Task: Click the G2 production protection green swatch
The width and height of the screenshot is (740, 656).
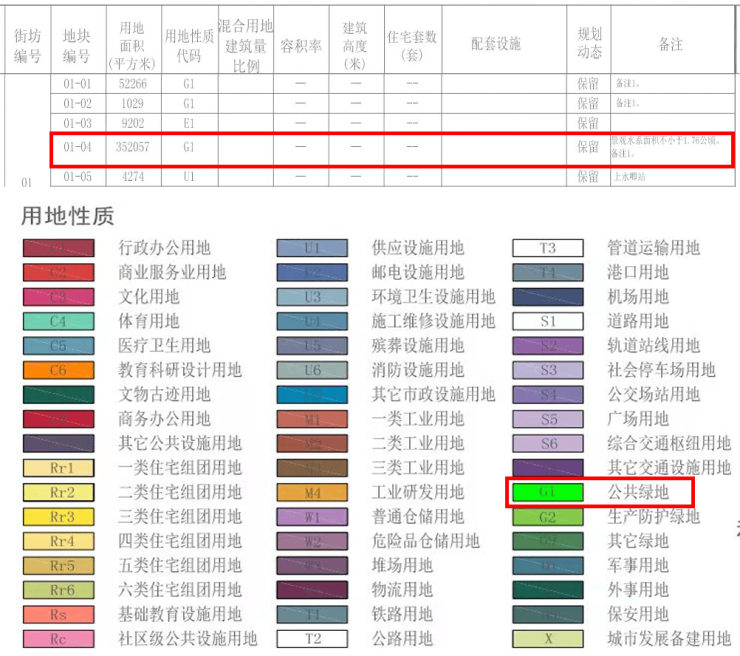Action: coord(547,517)
